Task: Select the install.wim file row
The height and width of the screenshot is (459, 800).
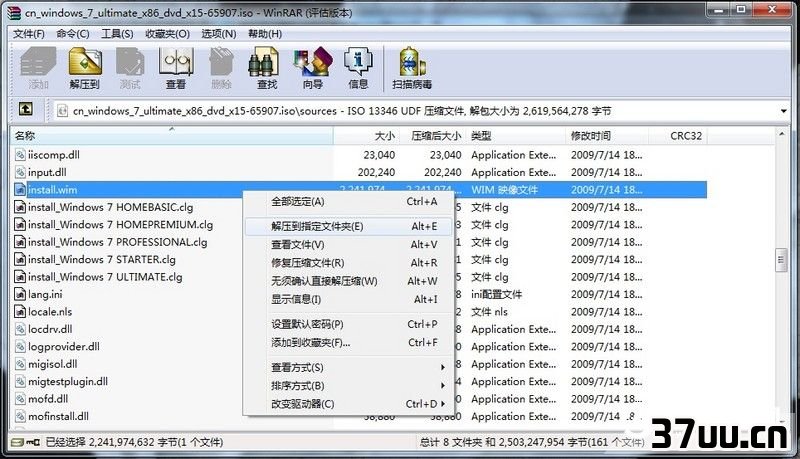Action: point(360,190)
